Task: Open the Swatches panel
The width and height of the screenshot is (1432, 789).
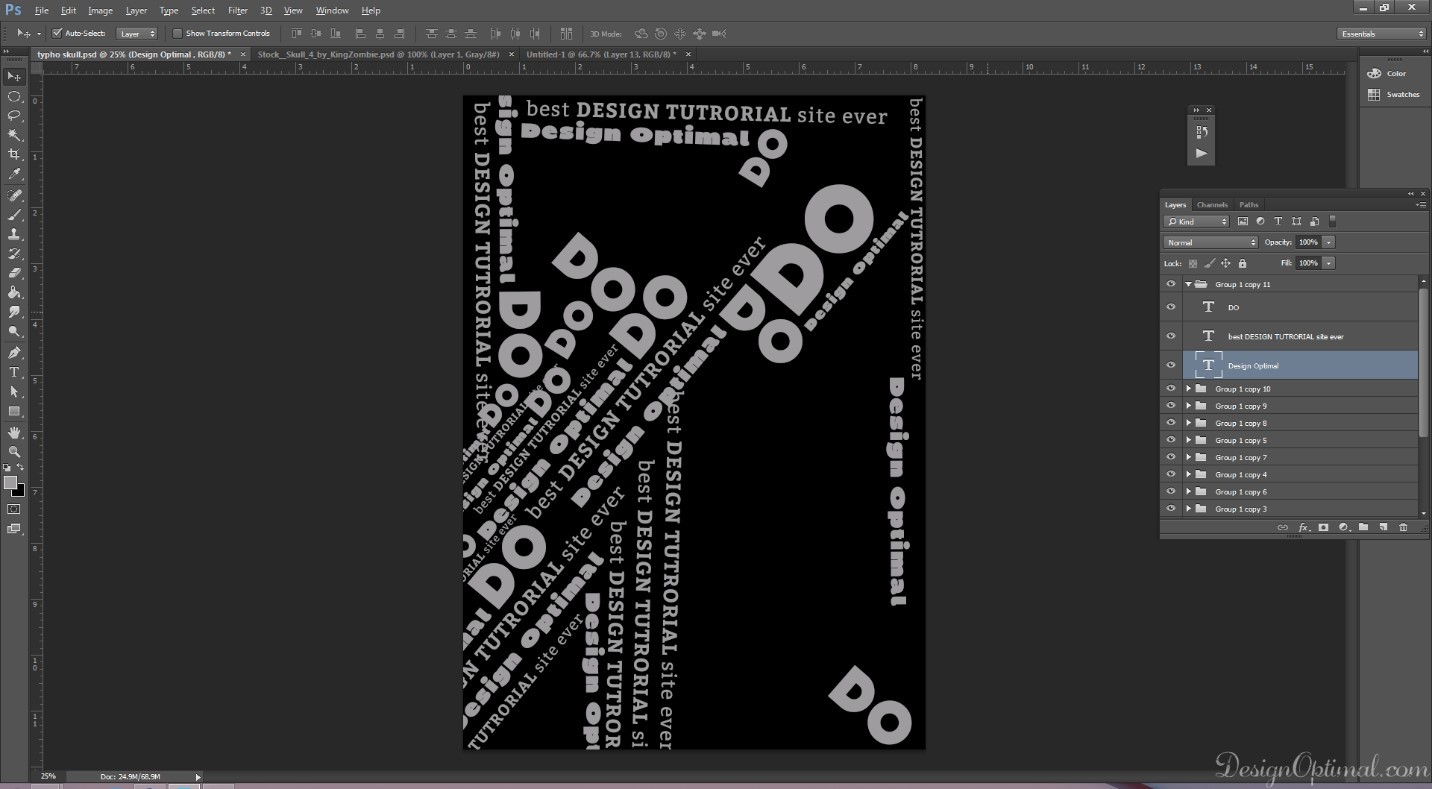Action: (1393, 94)
